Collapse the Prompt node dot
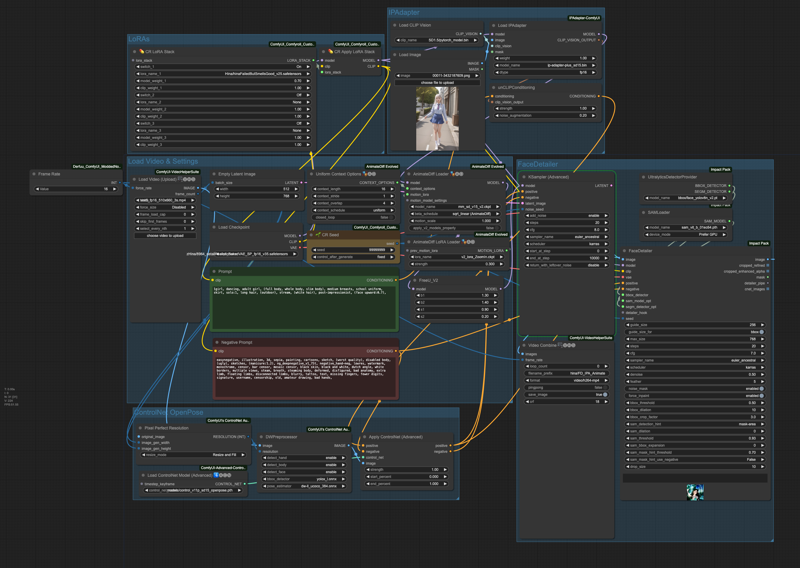 pos(214,271)
